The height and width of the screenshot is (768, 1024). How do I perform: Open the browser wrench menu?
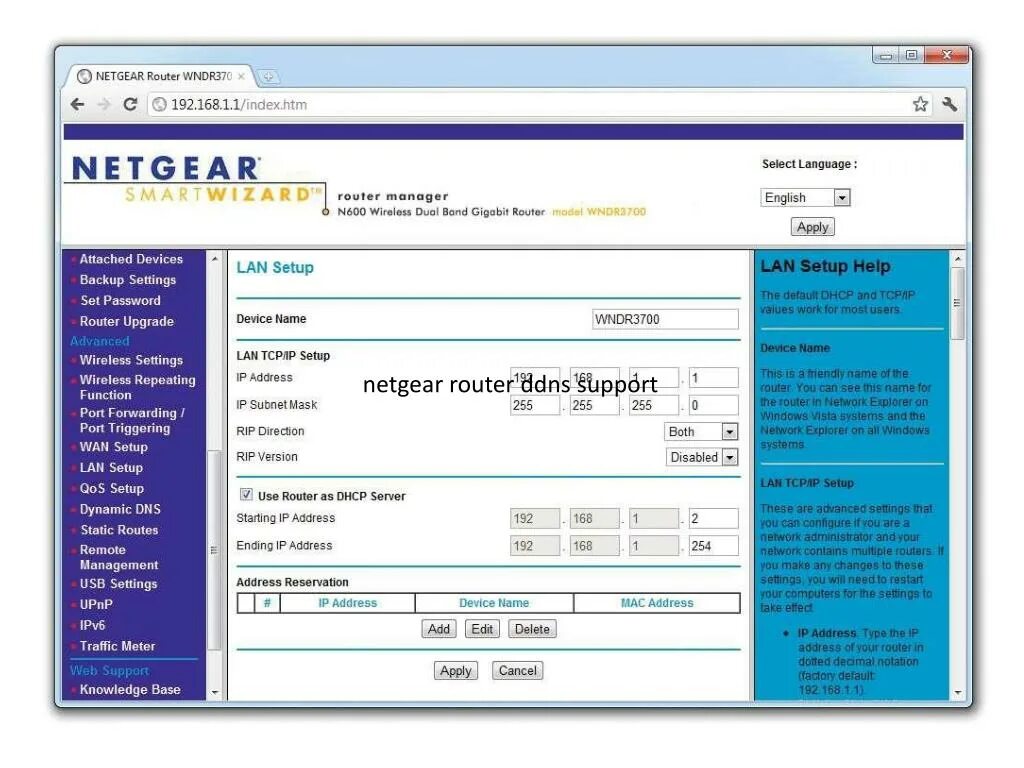pos(950,104)
